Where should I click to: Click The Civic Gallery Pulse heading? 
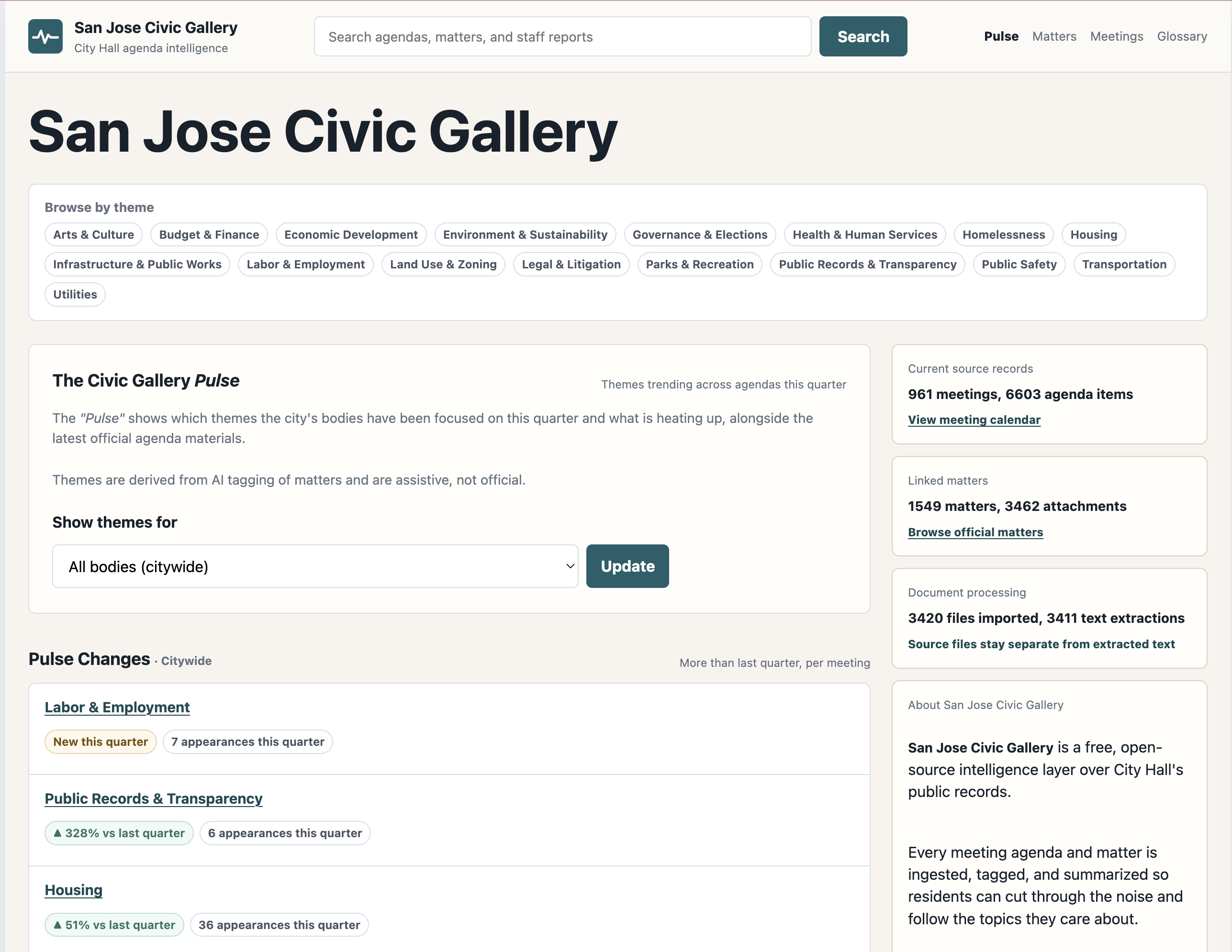(146, 381)
